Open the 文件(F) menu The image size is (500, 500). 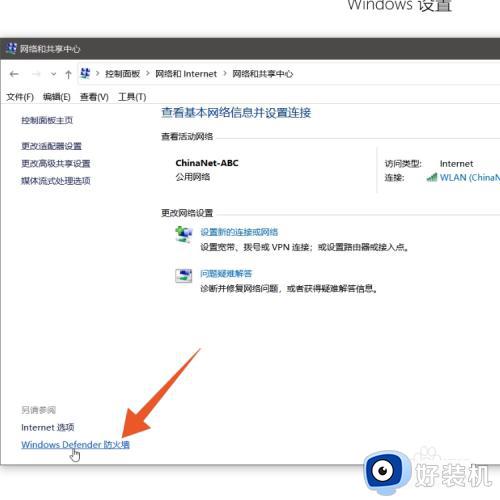pos(20,97)
